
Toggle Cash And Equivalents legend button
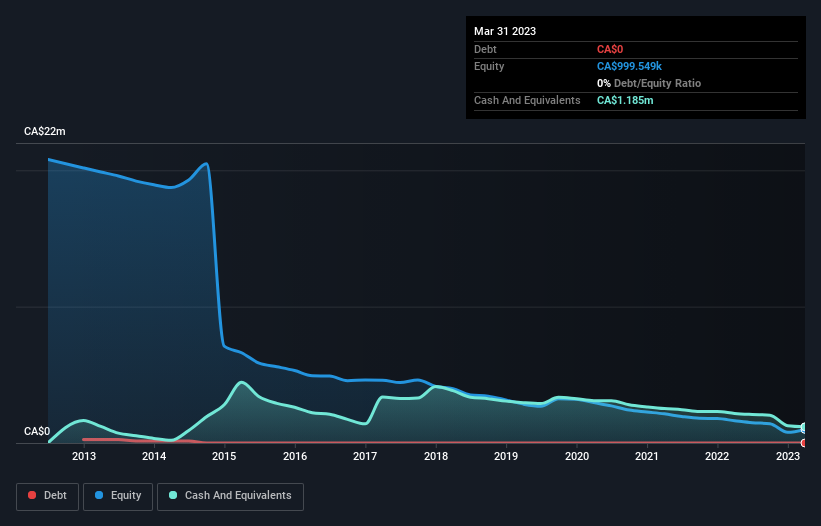[x=230, y=496]
